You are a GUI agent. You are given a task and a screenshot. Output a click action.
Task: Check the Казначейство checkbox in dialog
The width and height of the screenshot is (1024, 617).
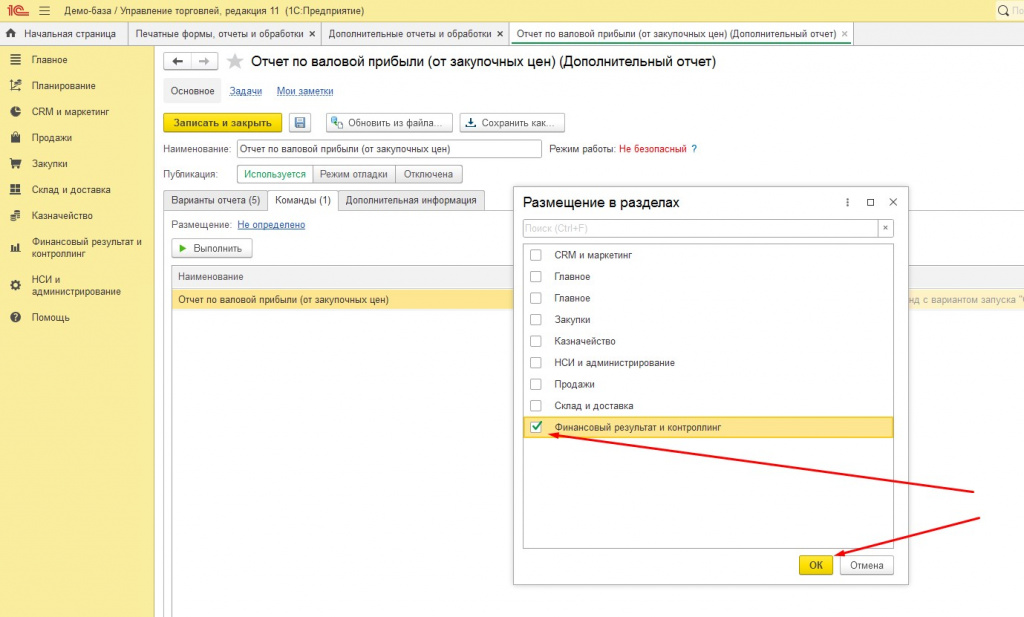point(536,341)
